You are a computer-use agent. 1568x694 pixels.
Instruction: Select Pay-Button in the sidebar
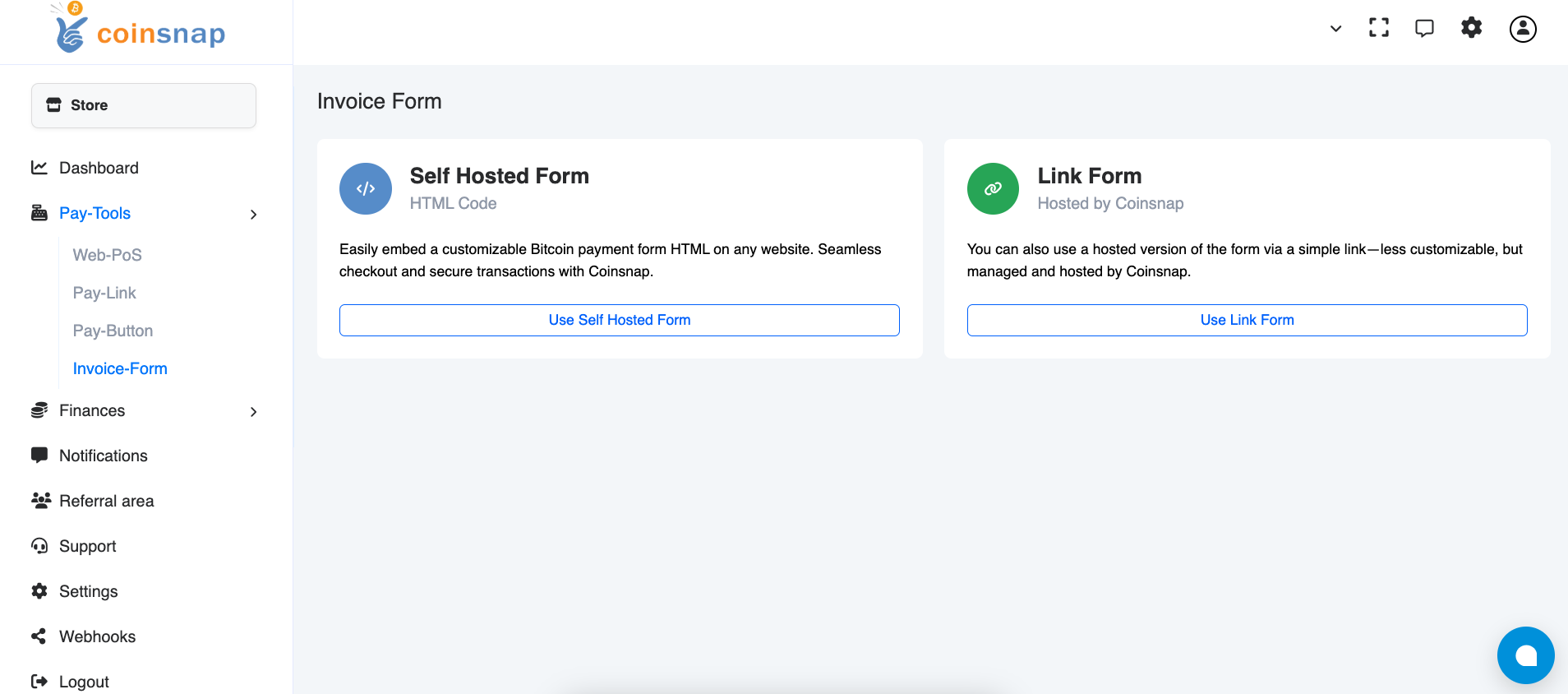coord(113,331)
